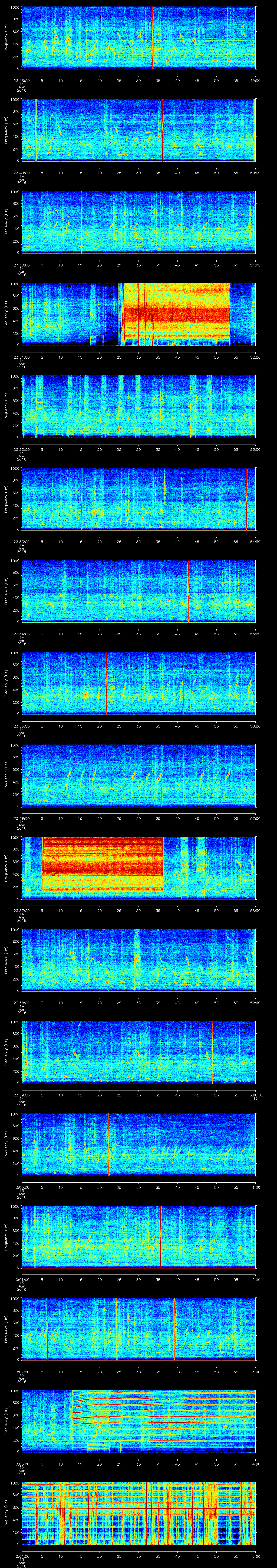The width and height of the screenshot is (277, 1568).
Task: Click the '23:55:00' start time label
Action: (x=22, y=726)
